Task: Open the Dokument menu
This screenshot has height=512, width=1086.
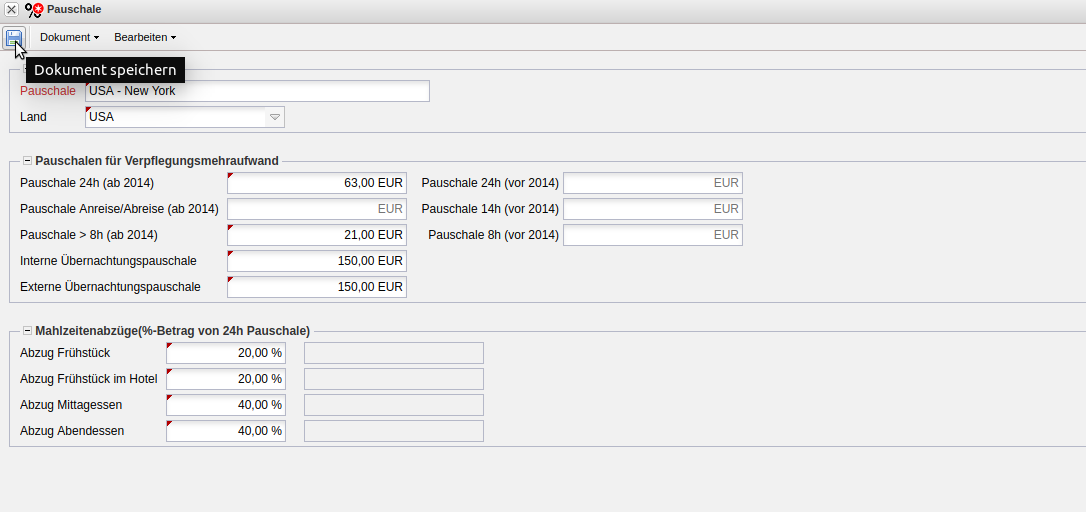Action: (x=69, y=38)
